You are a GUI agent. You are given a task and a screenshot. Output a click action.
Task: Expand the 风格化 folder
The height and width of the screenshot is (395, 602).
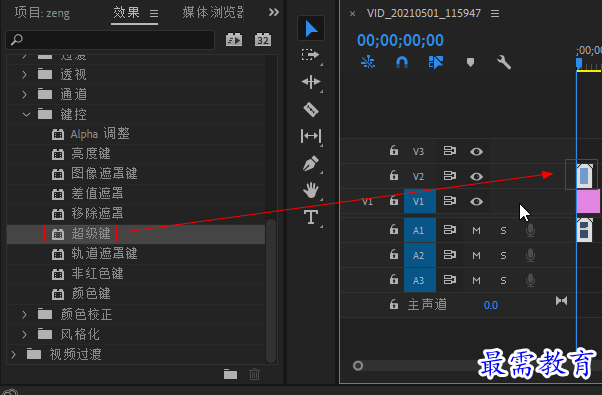25,334
